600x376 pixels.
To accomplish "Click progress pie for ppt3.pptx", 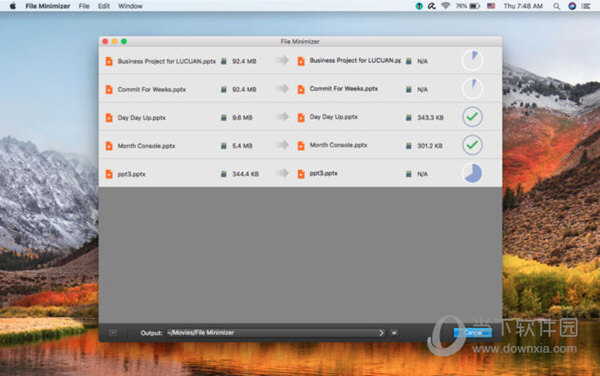I will 472,173.
